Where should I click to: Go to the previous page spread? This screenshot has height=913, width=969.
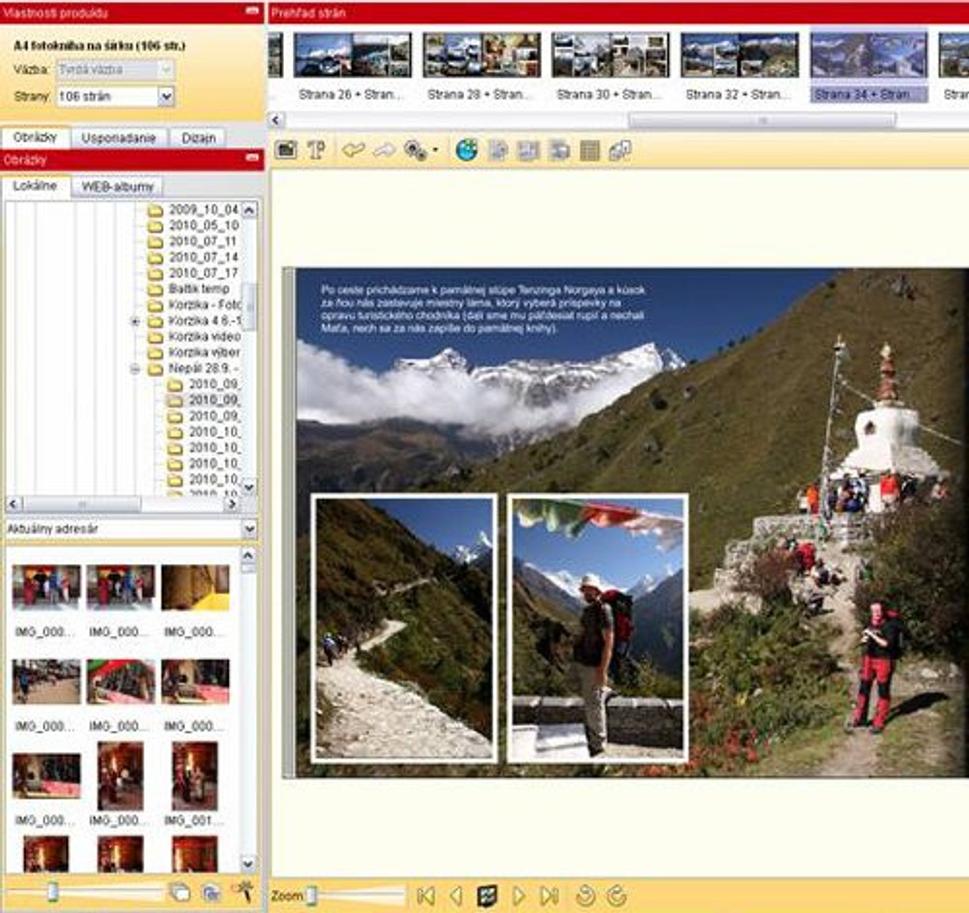(456, 895)
